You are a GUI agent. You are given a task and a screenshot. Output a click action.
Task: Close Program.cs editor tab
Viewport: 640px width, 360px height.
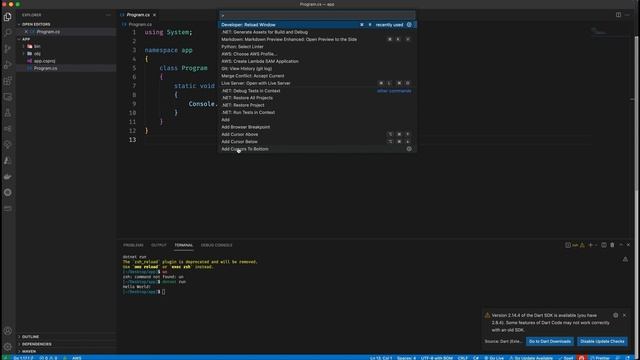point(154,15)
